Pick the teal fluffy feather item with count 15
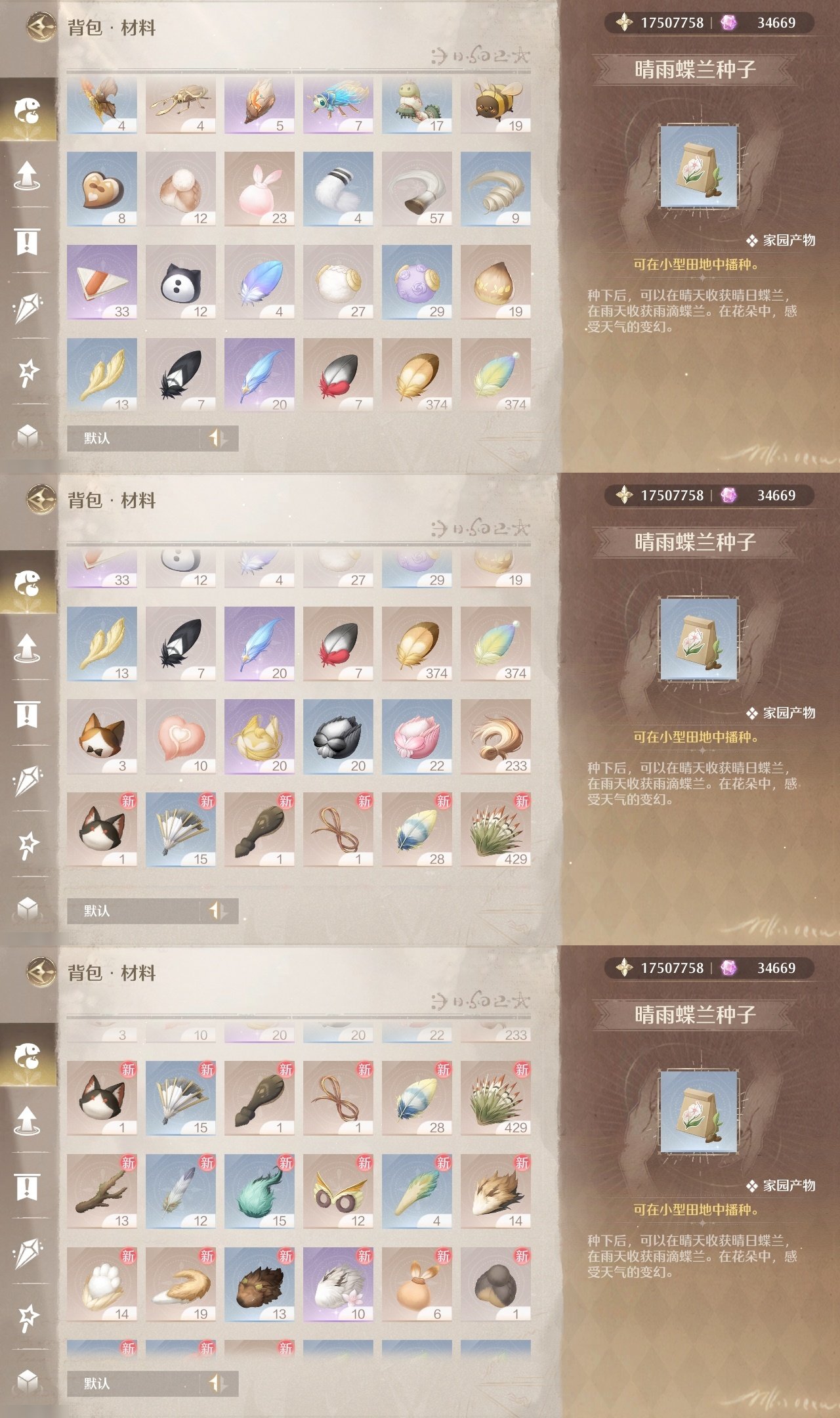Viewport: 840px width, 1418px height. [x=259, y=1192]
